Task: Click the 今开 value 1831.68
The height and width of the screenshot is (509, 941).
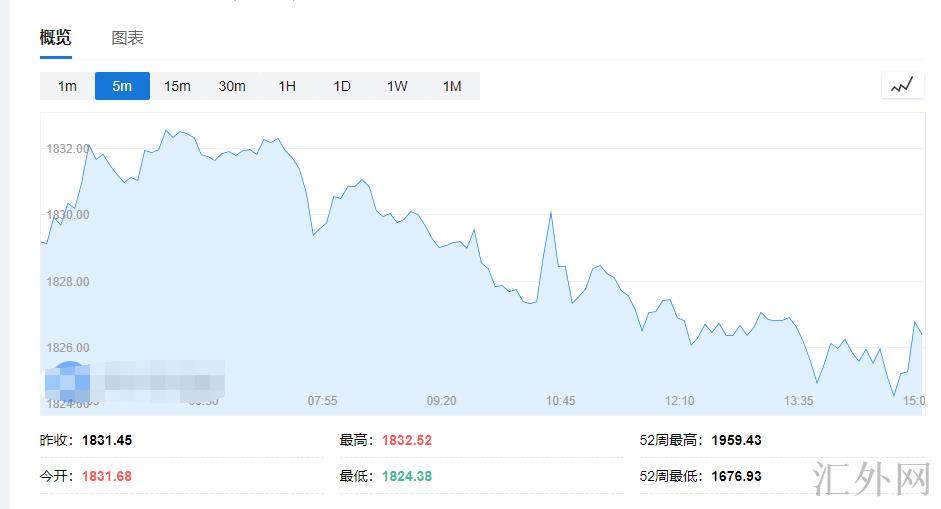Action: click(107, 476)
